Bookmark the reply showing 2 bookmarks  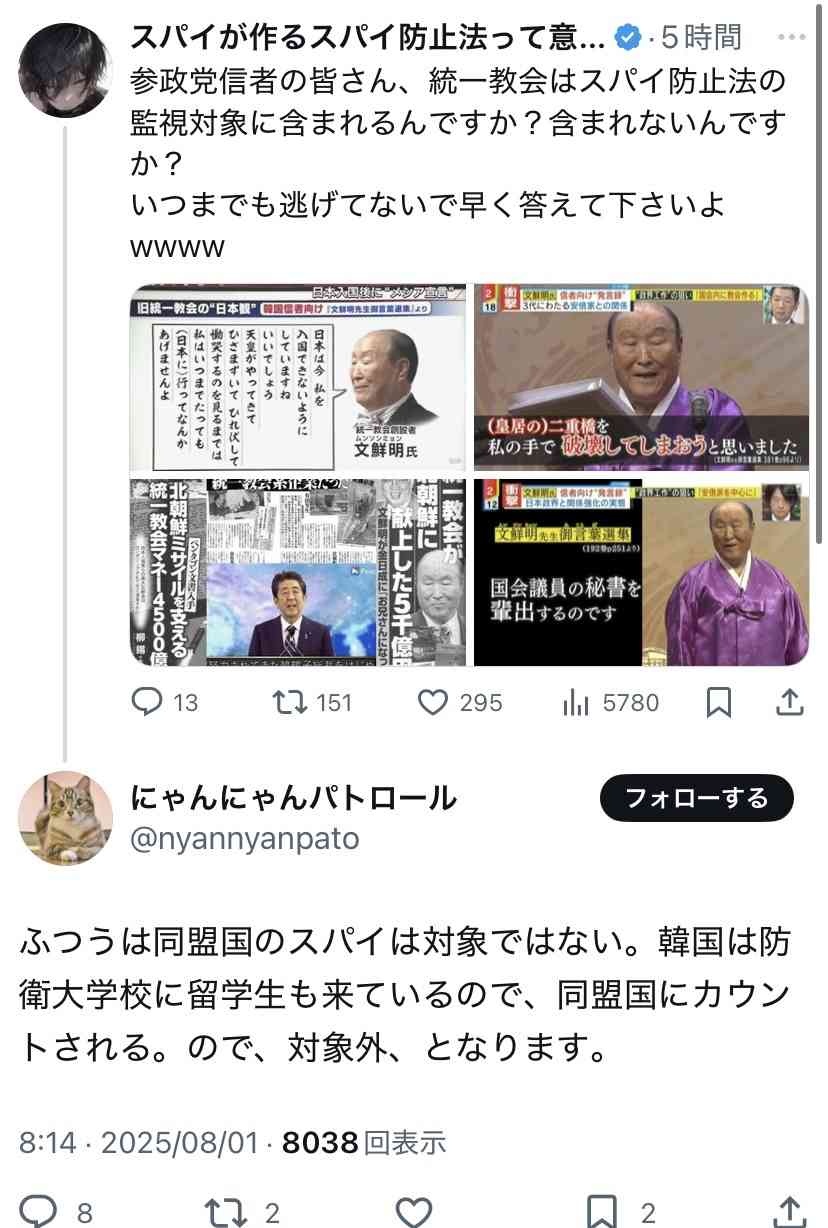pyautogui.click(x=600, y=1213)
